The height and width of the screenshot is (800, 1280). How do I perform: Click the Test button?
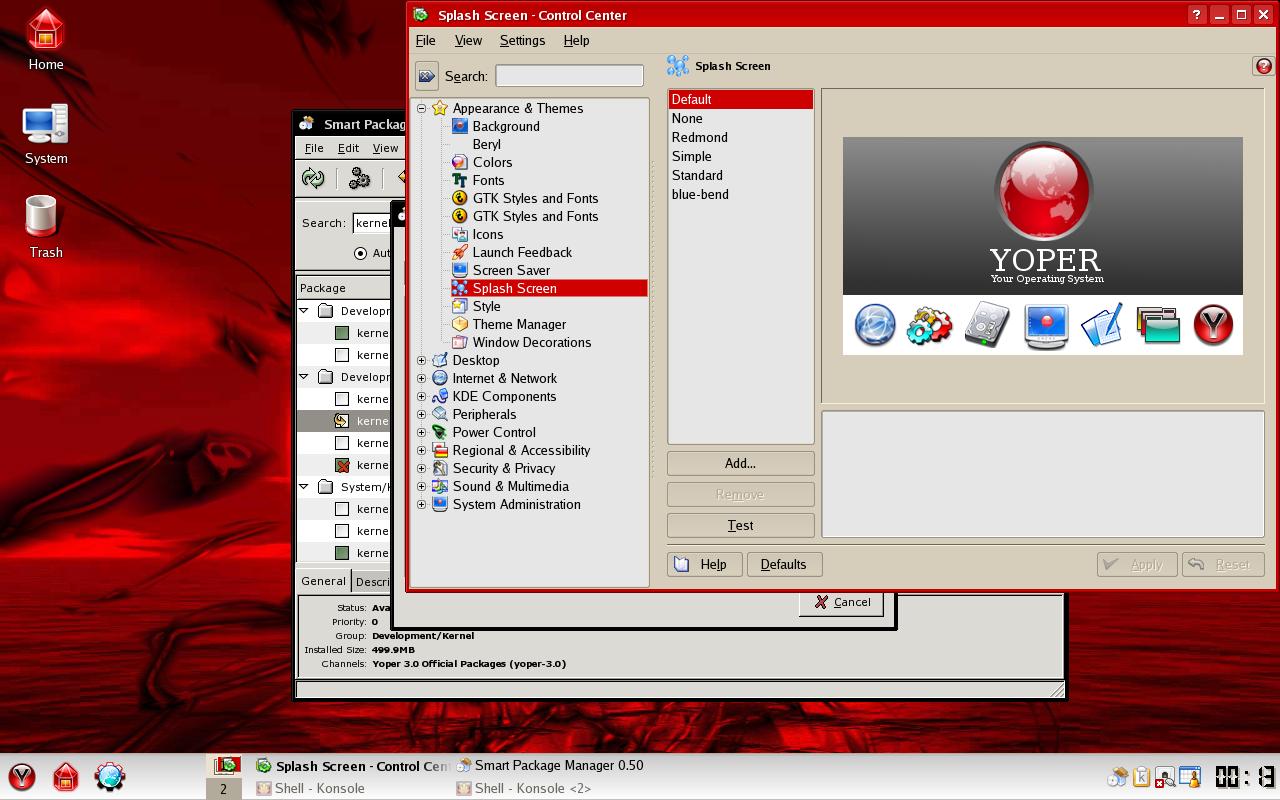pyautogui.click(x=740, y=525)
